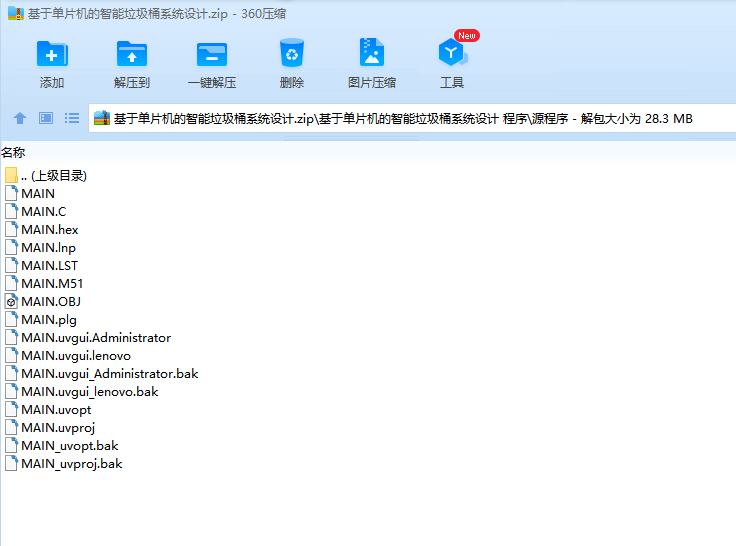The width and height of the screenshot is (736, 546).
Task: Click the address path field
Action: pos(412,118)
